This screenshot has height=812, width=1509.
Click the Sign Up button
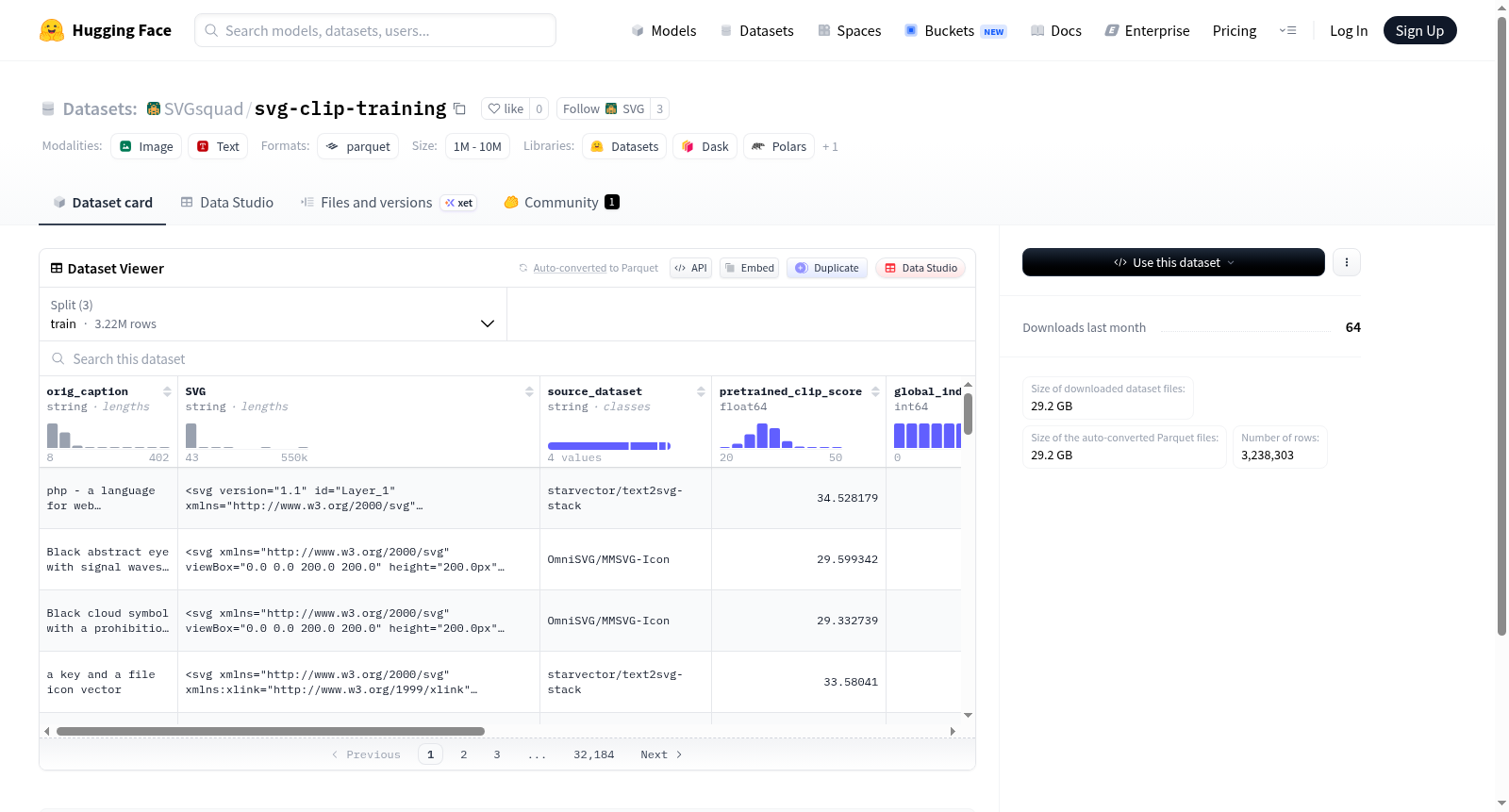click(1419, 30)
